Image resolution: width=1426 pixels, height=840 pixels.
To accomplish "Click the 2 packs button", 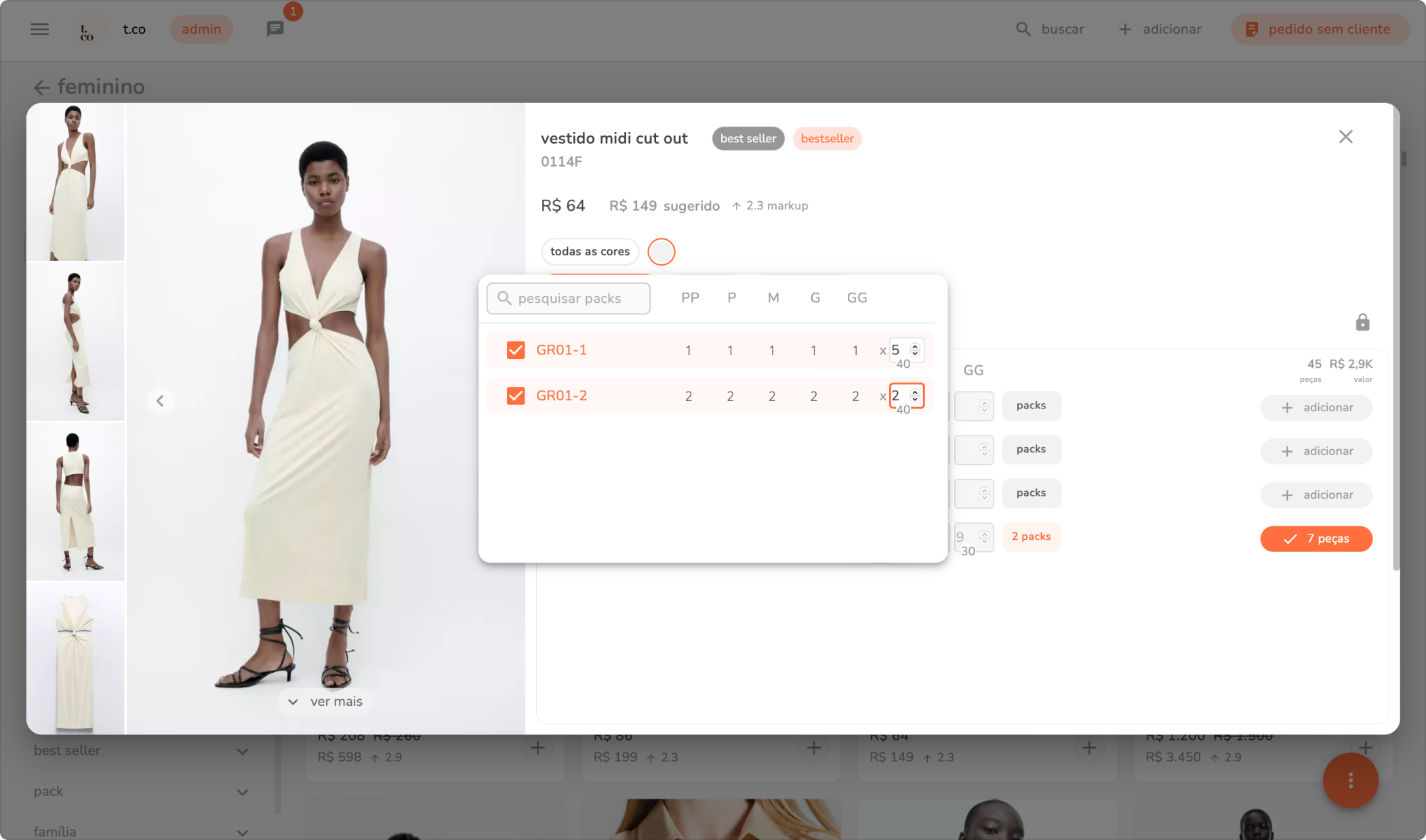I will [1031, 537].
